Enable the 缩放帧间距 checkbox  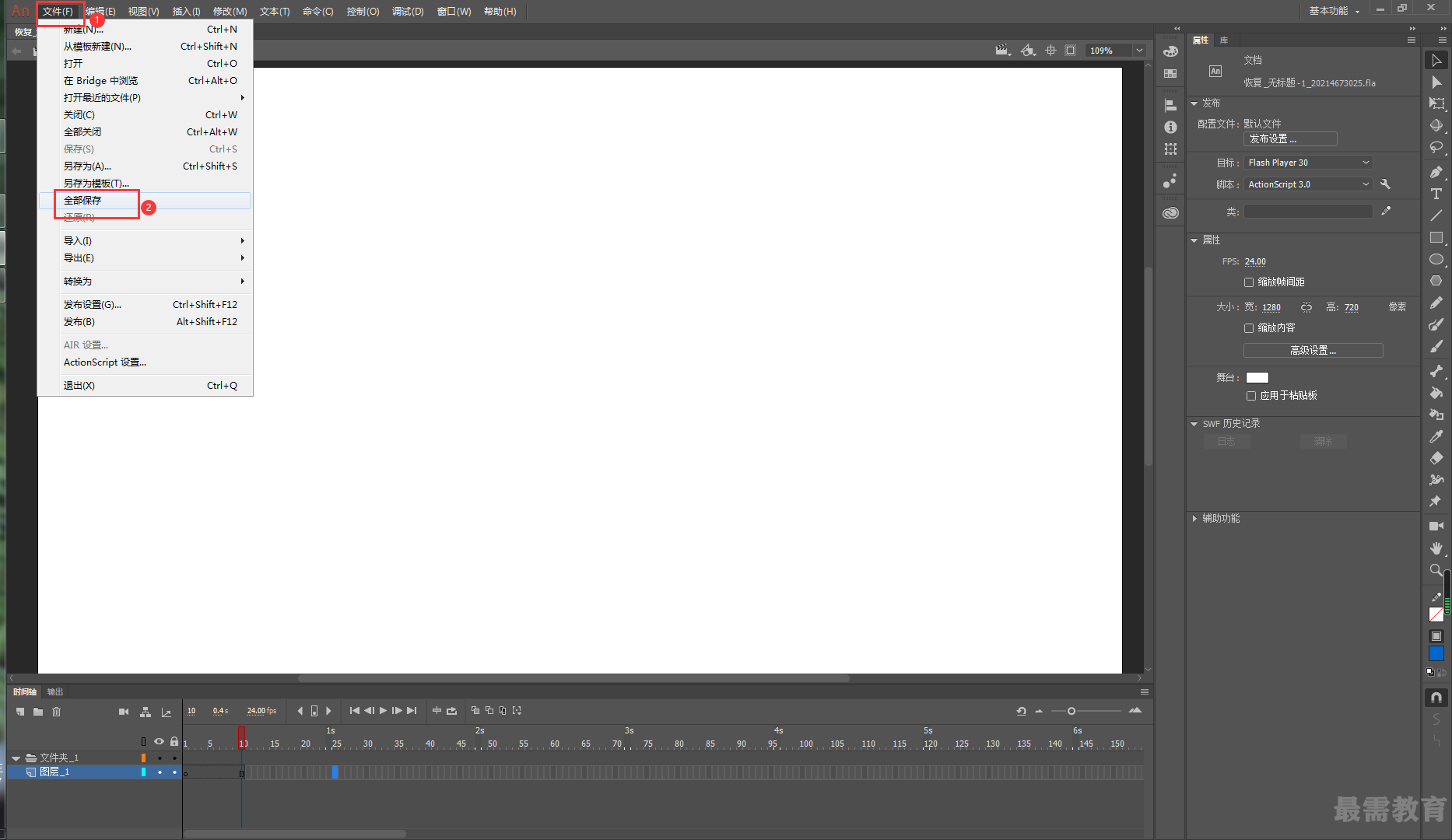1249,282
